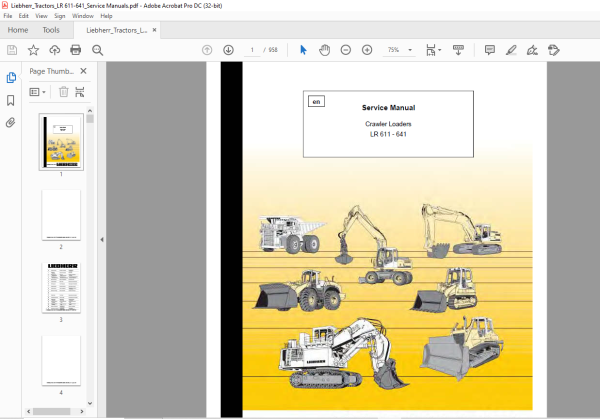Open the Edit menu
Viewport: 600px width, 419px height.
click(x=24, y=16)
